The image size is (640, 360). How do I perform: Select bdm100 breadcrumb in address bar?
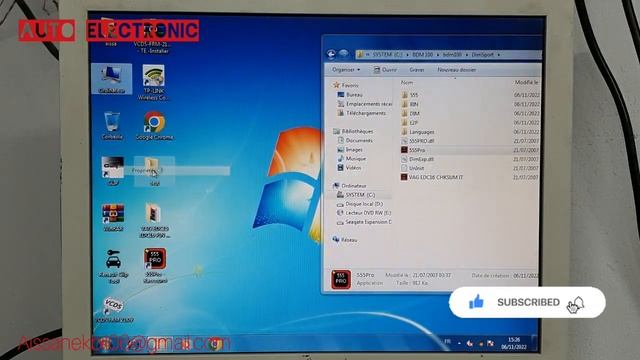(x=452, y=54)
